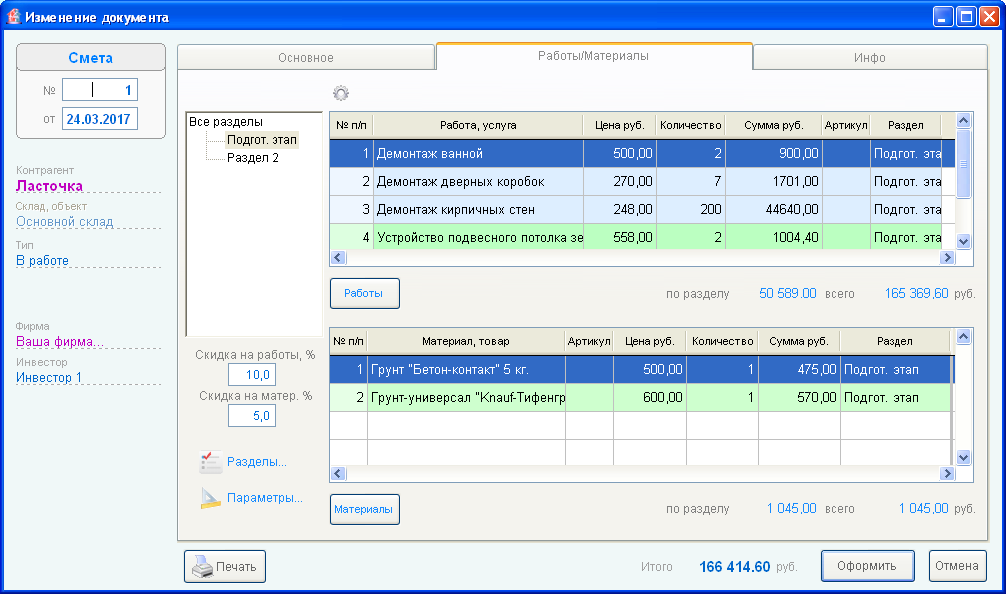
Task: Click works table scroll up arrow
Action: [x=964, y=121]
